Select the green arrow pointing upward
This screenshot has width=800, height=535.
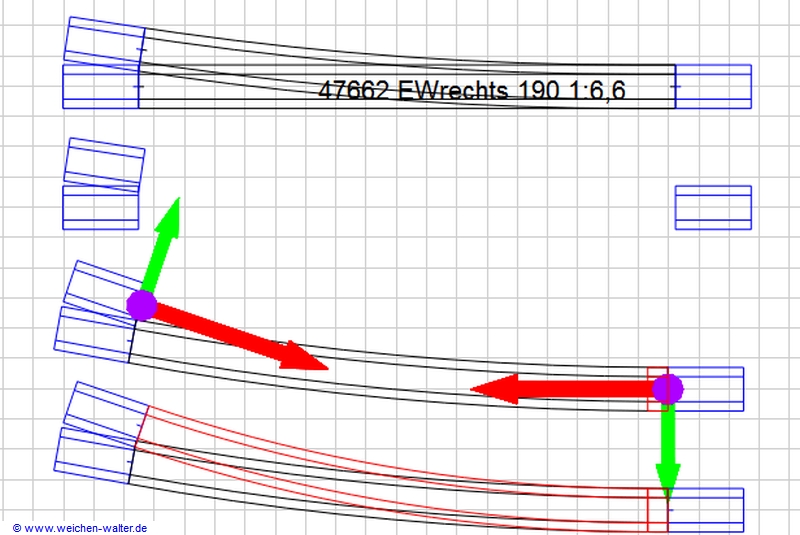pyautogui.click(x=164, y=238)
